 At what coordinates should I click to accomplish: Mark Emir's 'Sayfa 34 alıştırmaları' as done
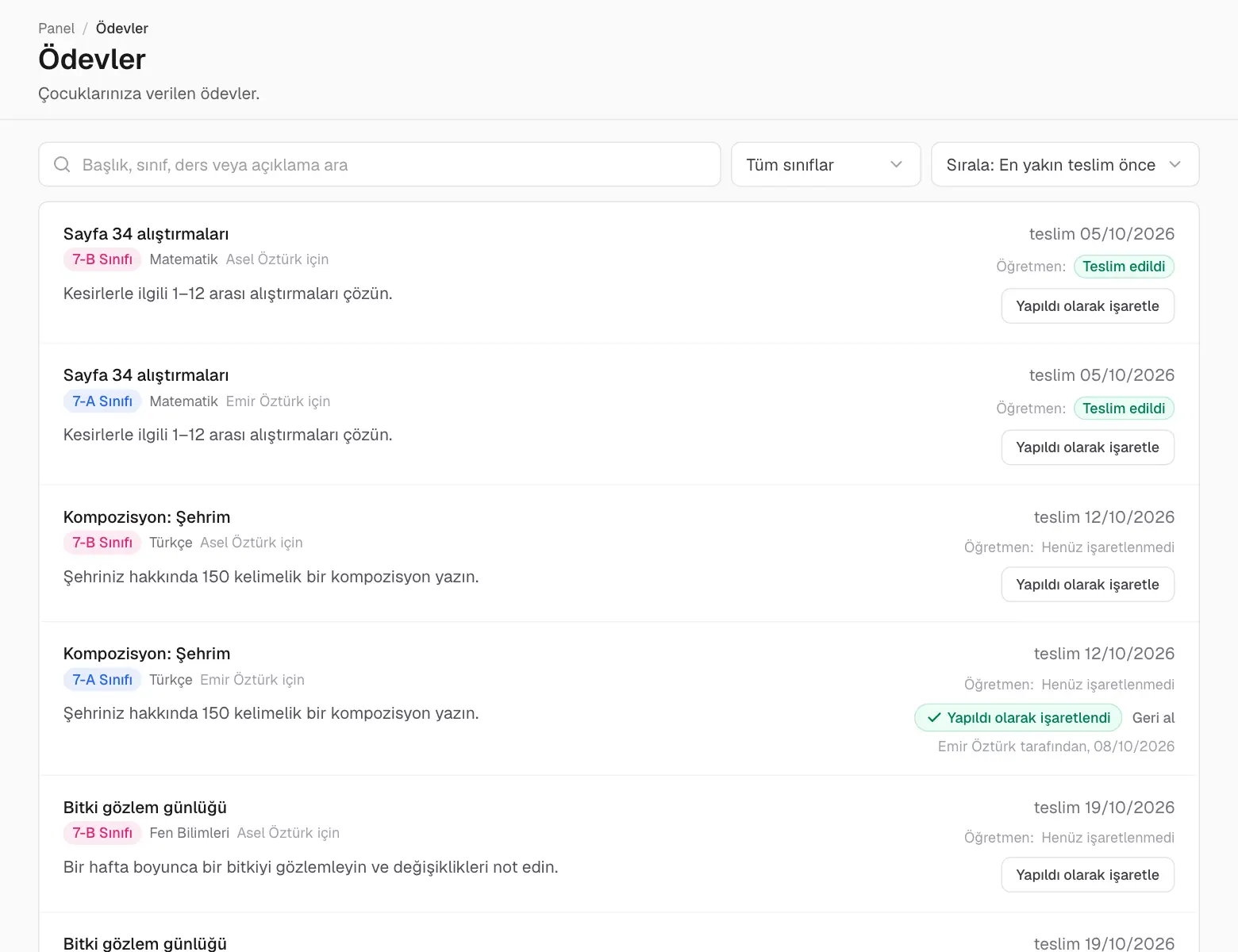1087,447
